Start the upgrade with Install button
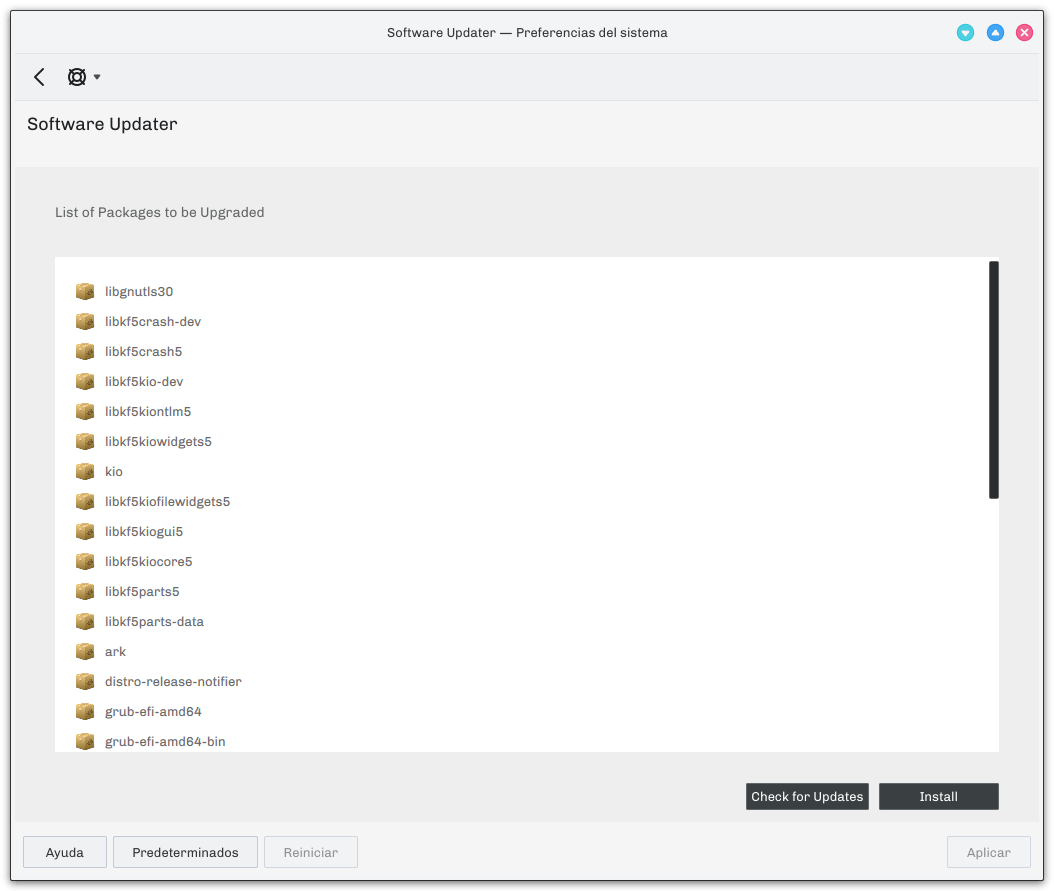Image resolution: width=1054 pixels, height=891 pixels. pos(938,796)
